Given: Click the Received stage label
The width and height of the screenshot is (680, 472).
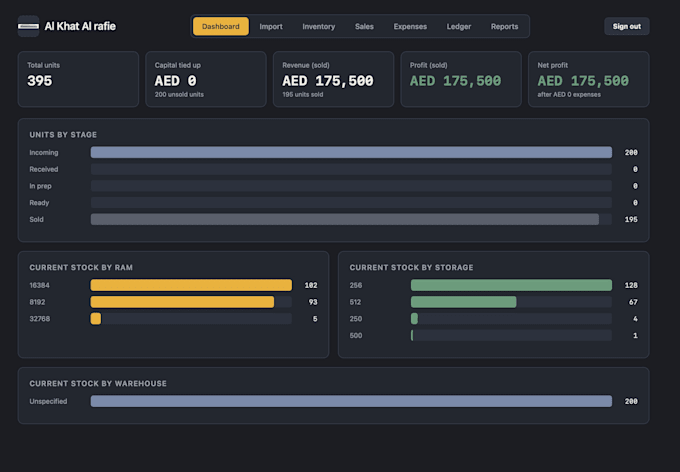Looking at the screenshot, I should click(x=44, y=169).
